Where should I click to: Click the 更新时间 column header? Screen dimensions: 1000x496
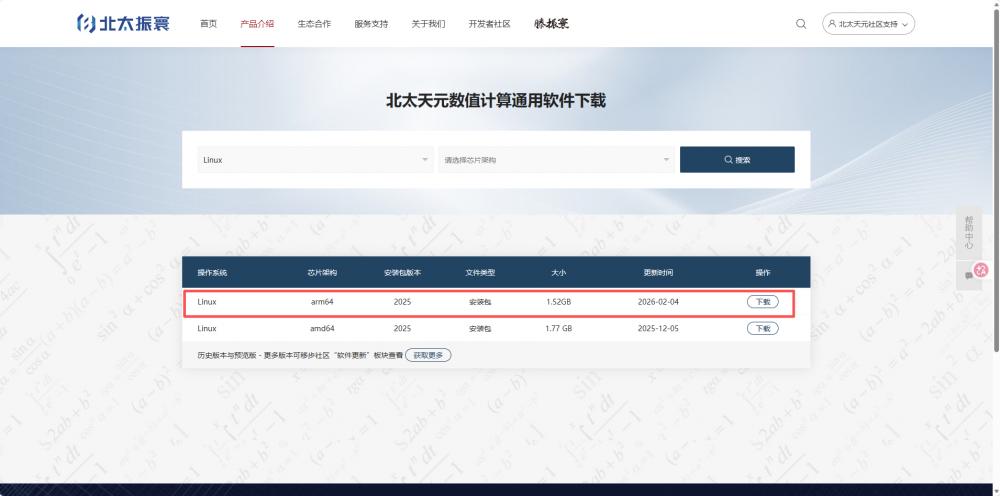click(x=658, y=272)
